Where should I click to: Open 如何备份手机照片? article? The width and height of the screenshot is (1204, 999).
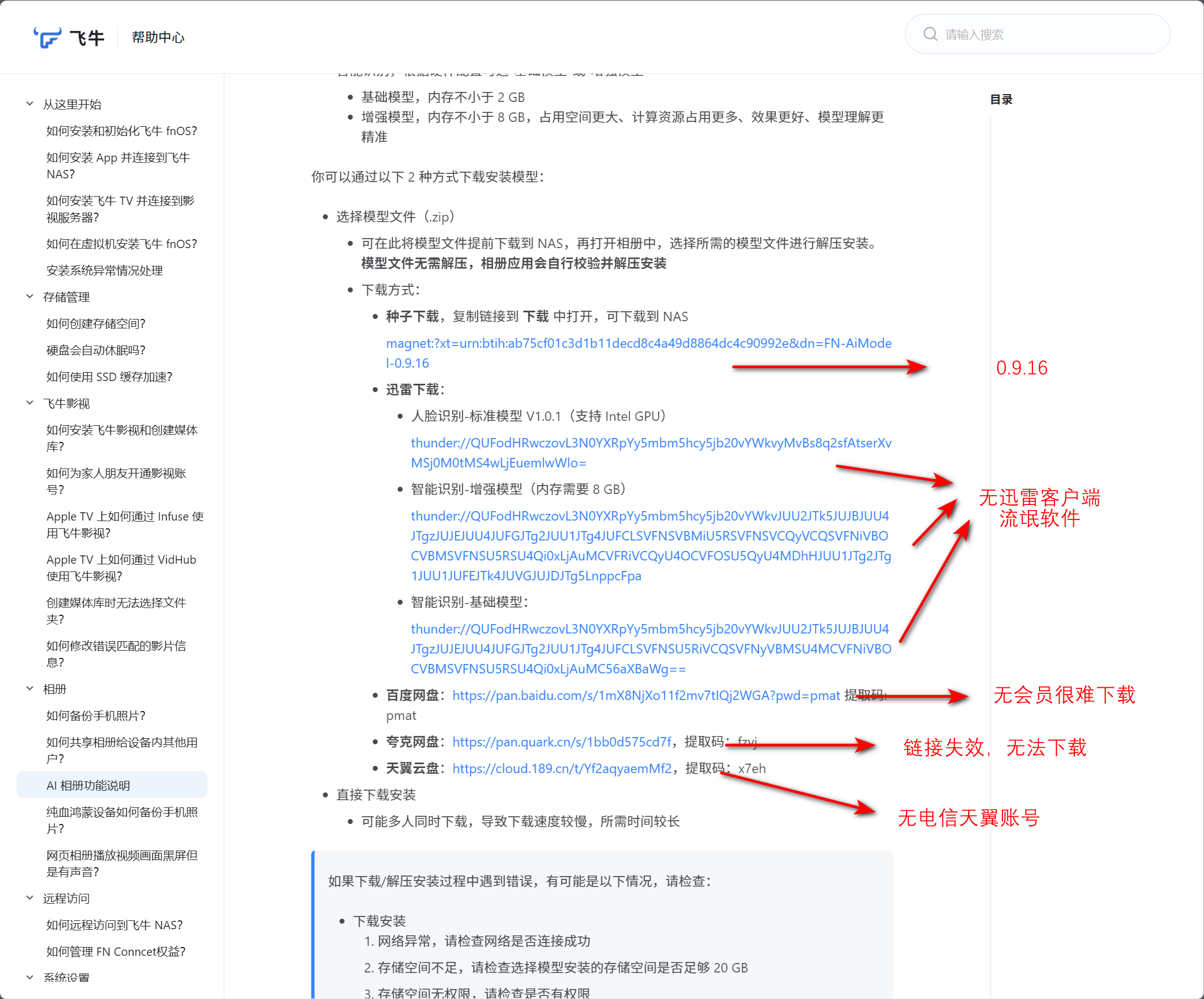click(x=96, y=715)
